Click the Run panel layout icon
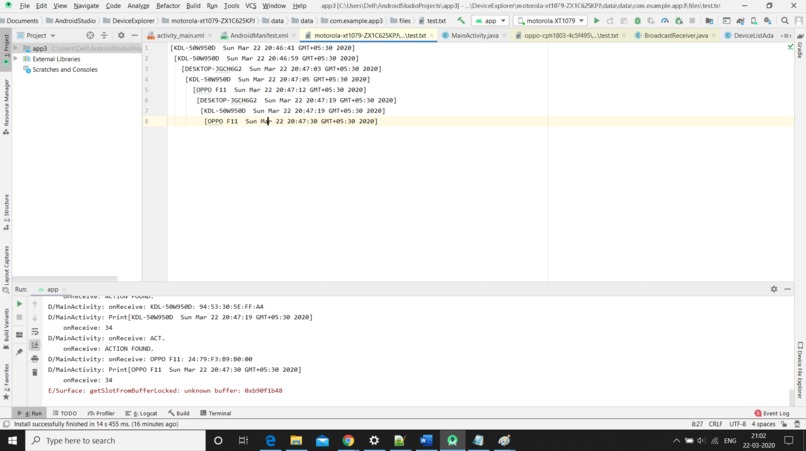 click(x=19, y=335)
